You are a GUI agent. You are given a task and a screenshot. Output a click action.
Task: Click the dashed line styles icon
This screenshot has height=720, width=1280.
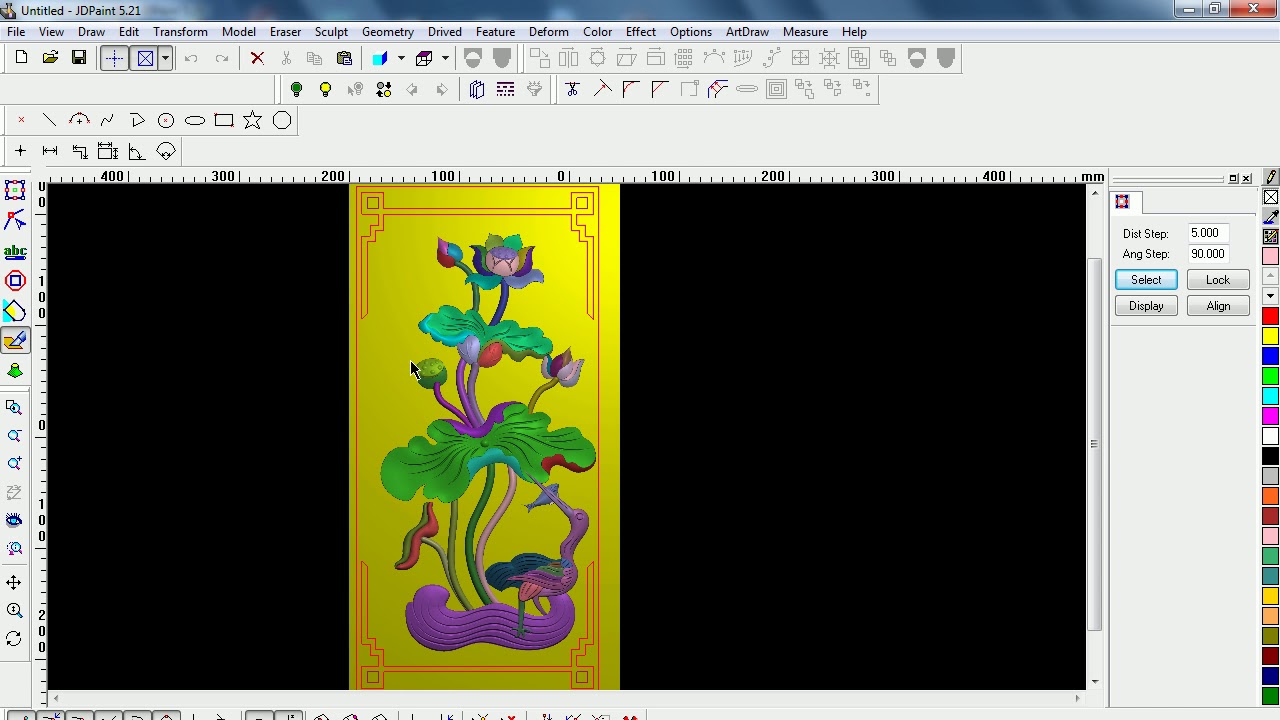point(506,90)
